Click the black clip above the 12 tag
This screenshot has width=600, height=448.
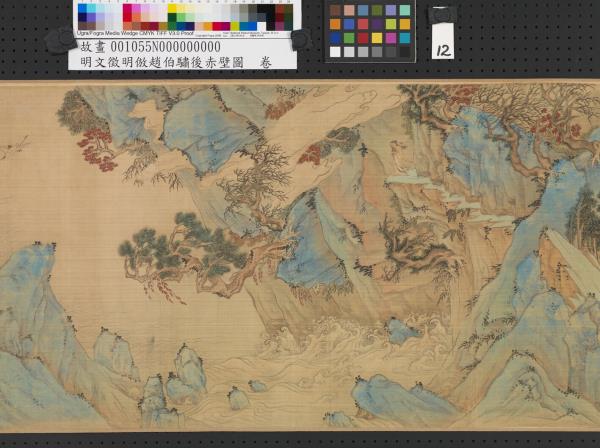(x=439, y=15)
